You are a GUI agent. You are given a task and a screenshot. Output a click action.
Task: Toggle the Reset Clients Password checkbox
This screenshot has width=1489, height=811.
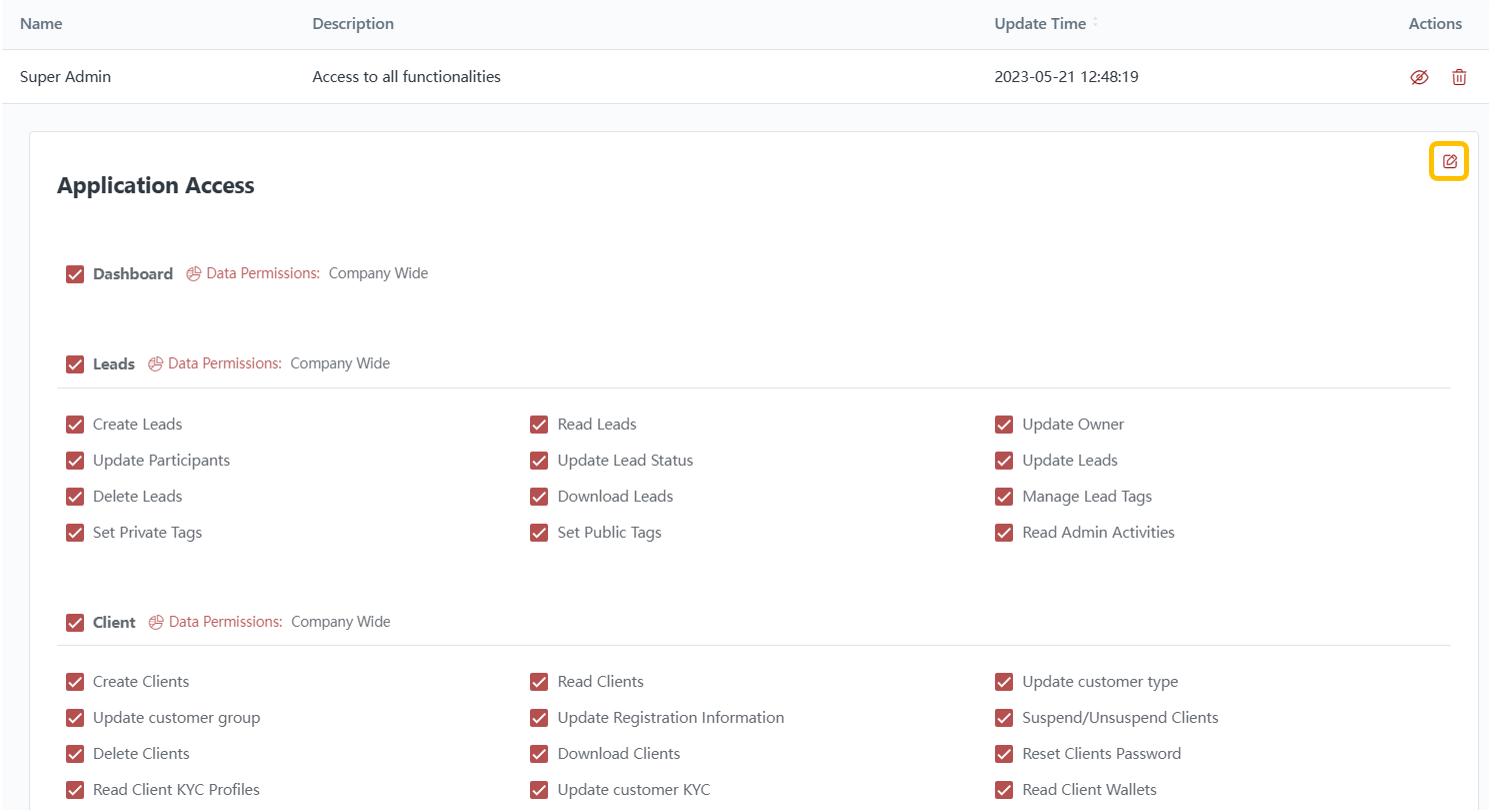[x=1004, y=753]
